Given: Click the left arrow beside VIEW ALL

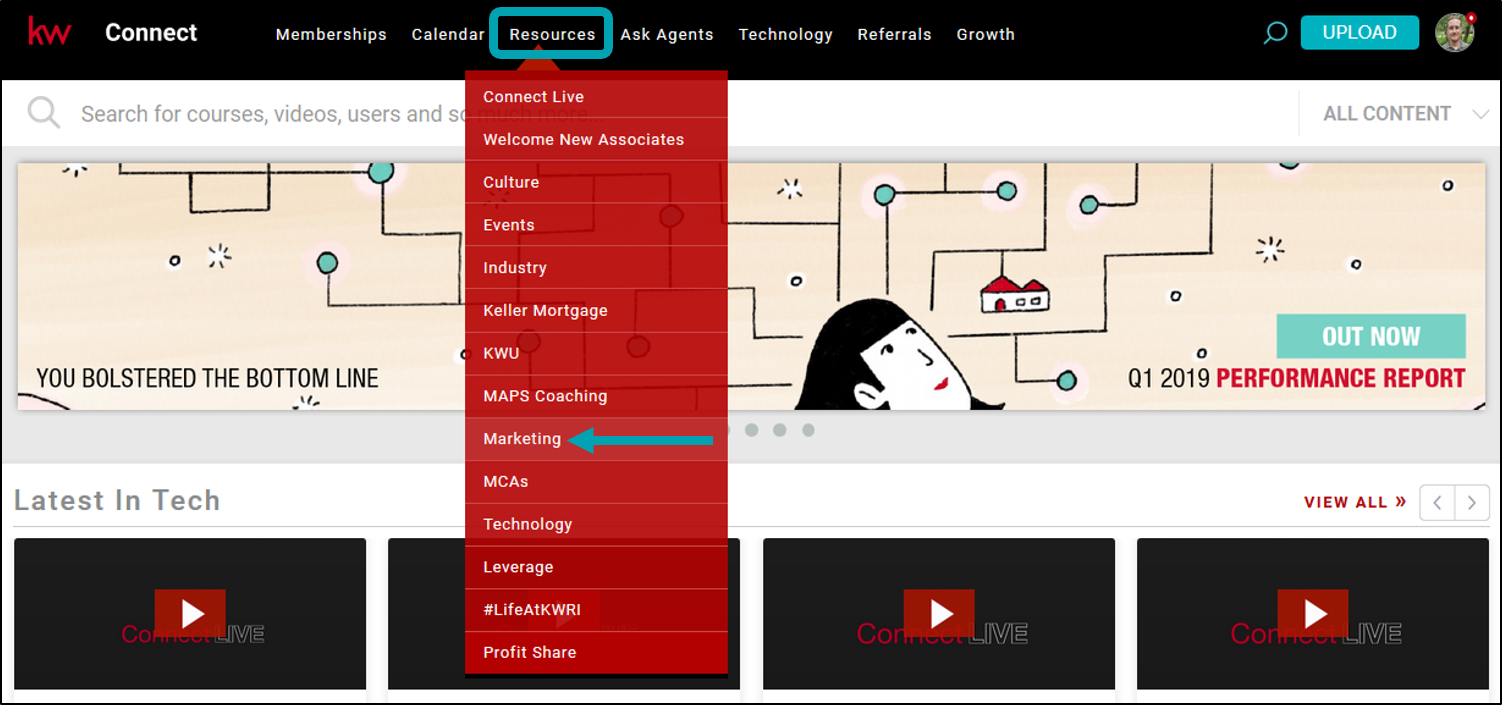Looking at the screenshot, I should coord(1437,502).
